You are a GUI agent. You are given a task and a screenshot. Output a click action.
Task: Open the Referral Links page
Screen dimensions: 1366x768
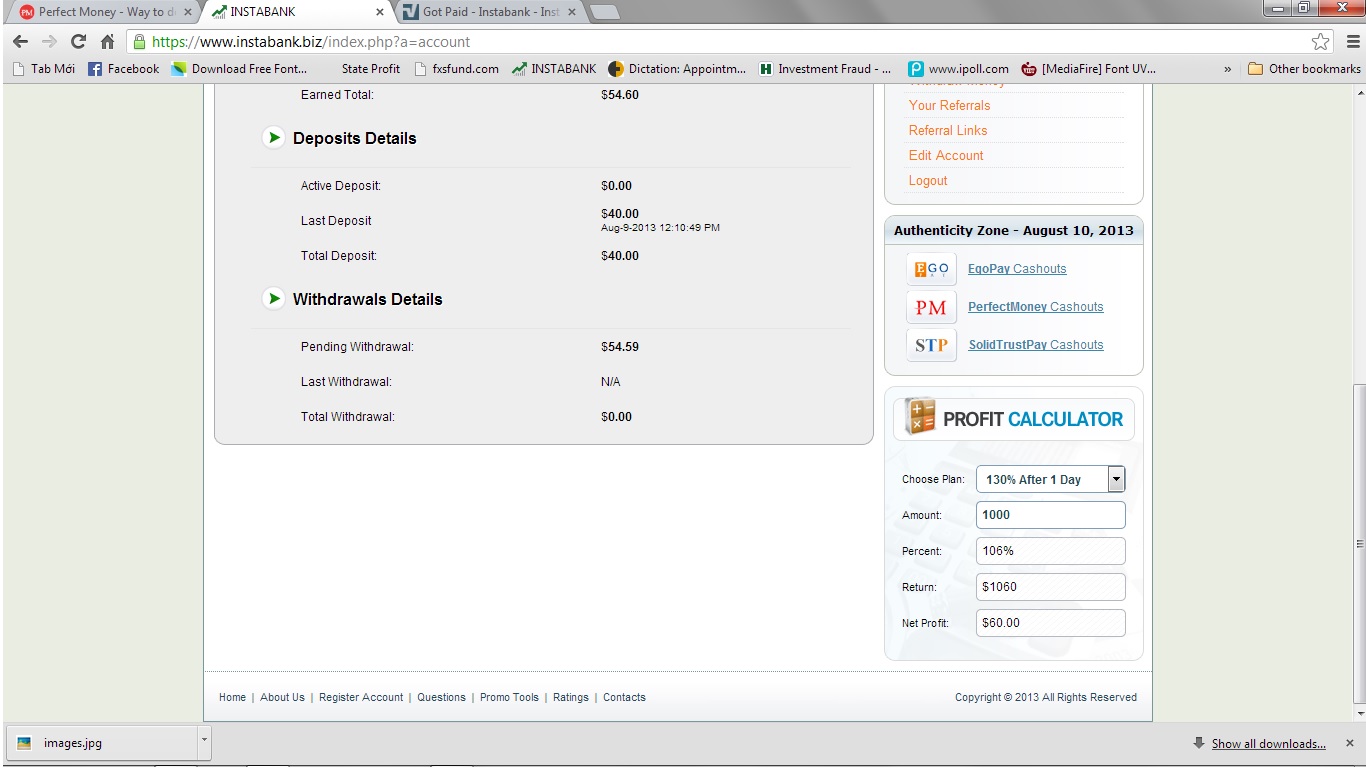click(x=948, y=130)
